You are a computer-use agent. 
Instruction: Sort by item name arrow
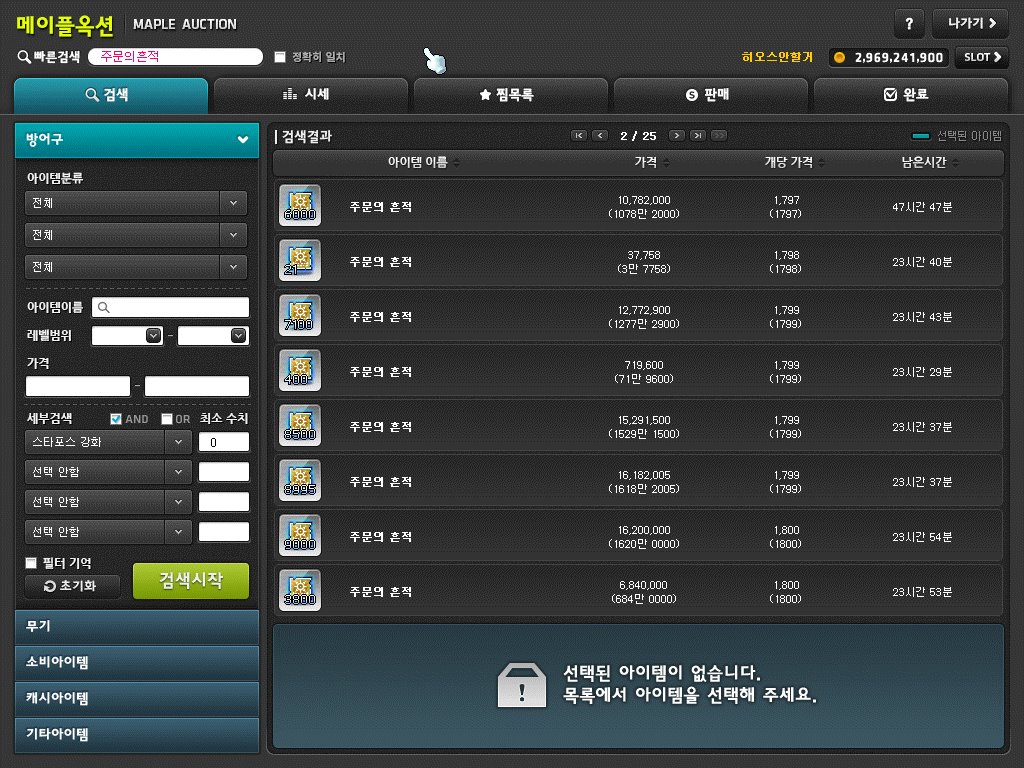(x=456, y=163)
